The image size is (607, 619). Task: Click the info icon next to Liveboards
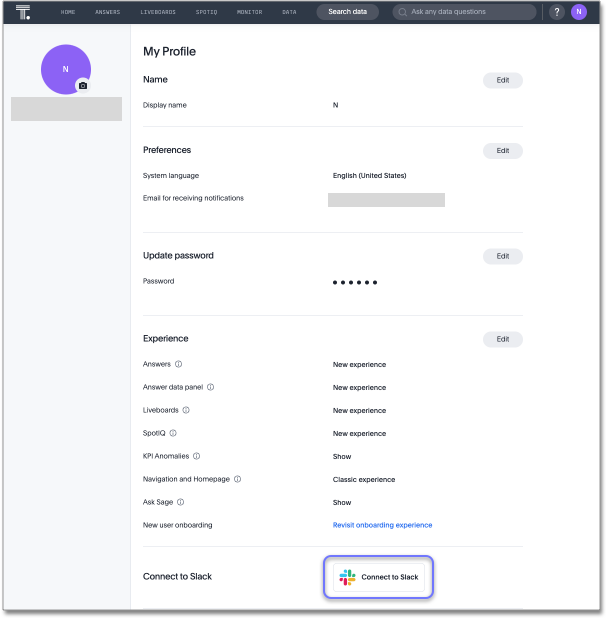[186, 410]
